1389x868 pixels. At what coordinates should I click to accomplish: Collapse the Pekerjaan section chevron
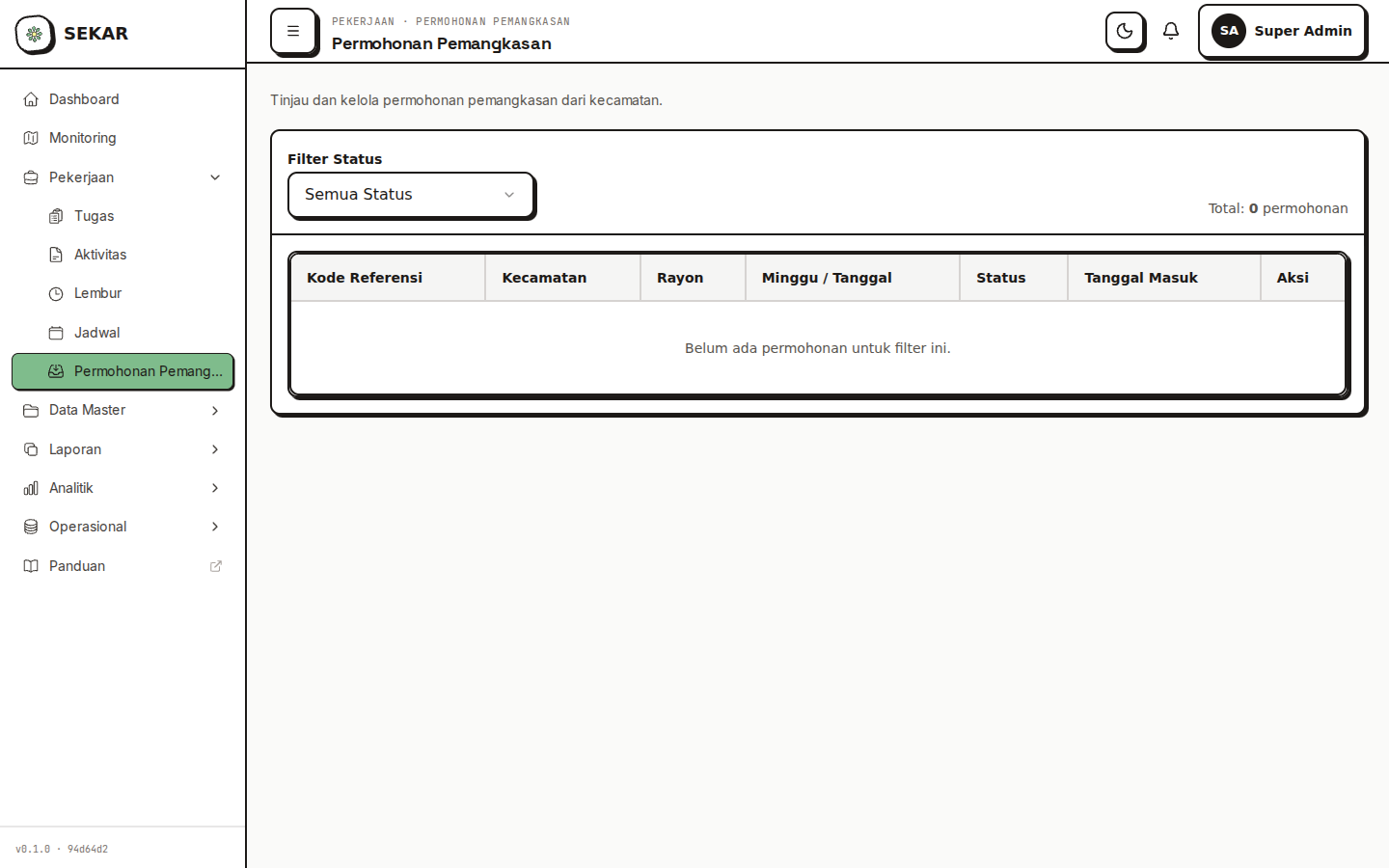click(215, 177)
